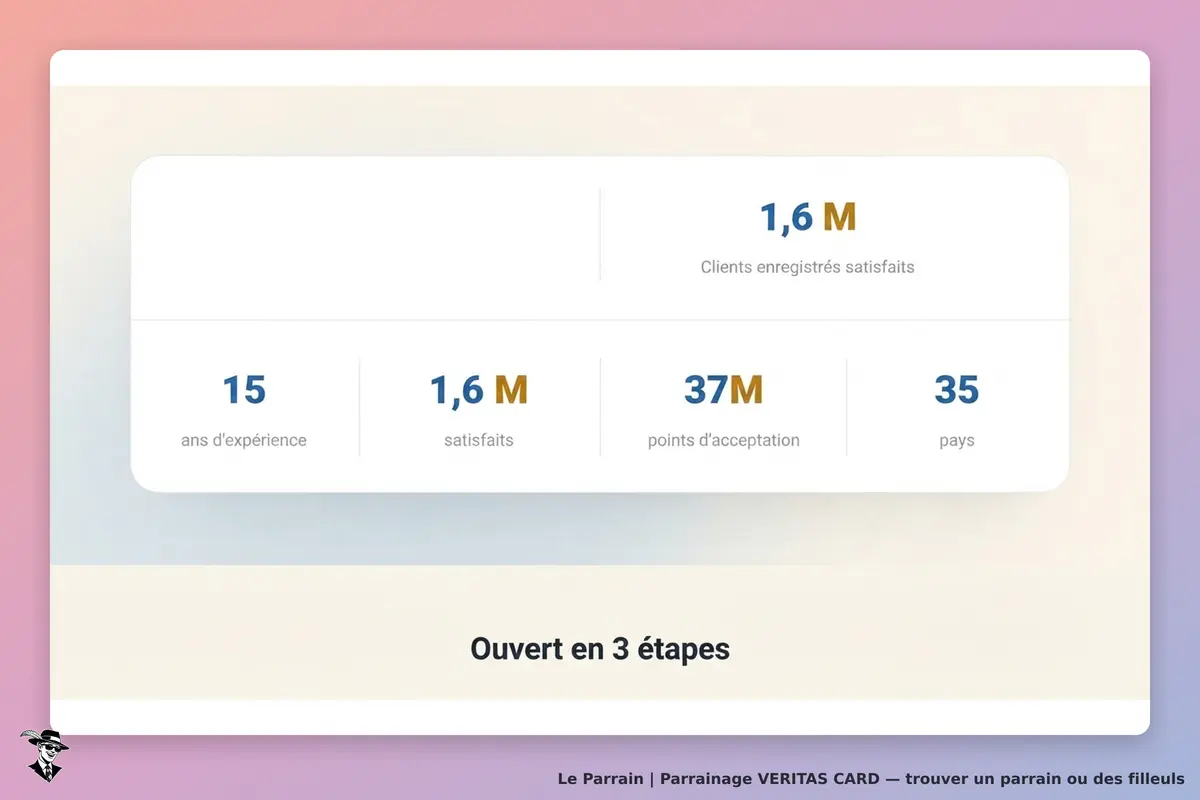Select the "ans d'expérience" label
This screenshot has height=800, width=1200.
(x=244, y=440)
